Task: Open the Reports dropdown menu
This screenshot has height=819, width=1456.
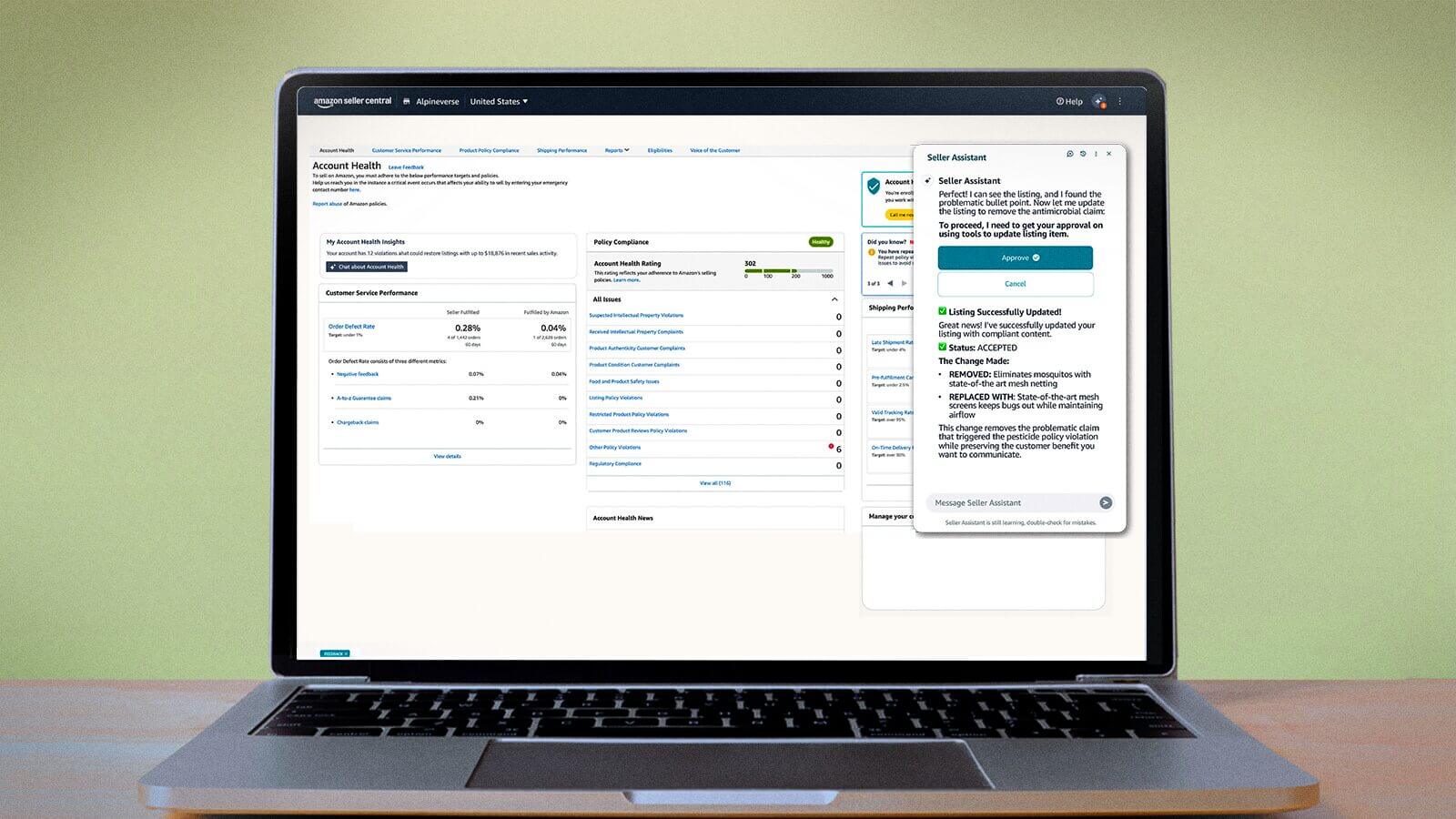Action: pos(616,150)
